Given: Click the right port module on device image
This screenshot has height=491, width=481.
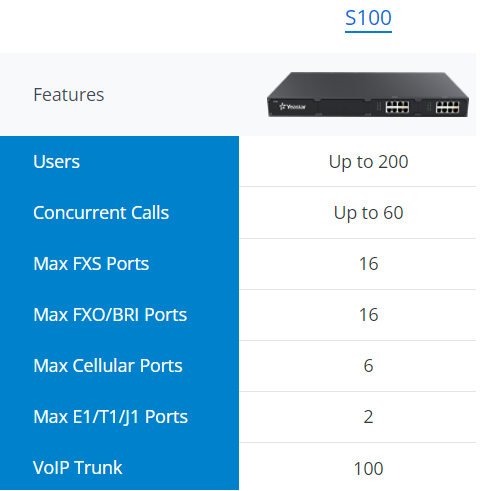Looking at the screenshot, I should [x=447, y=107].
